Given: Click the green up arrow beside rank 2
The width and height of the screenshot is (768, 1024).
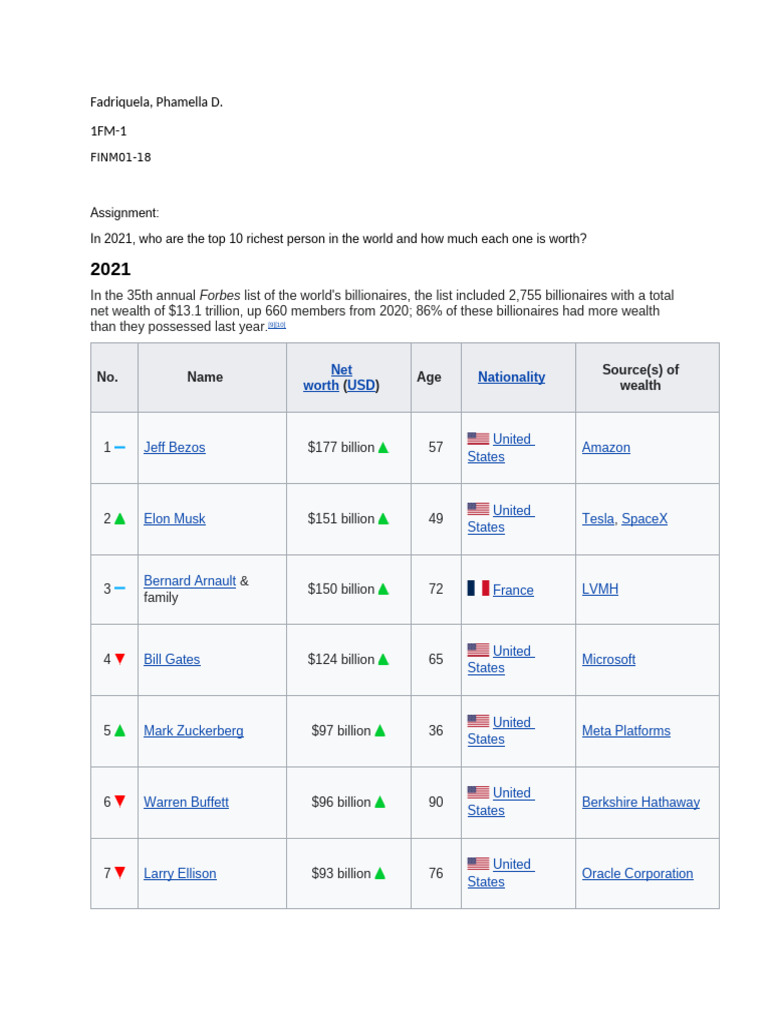Looking at the screenshot, I should click(x=120, y=519).
